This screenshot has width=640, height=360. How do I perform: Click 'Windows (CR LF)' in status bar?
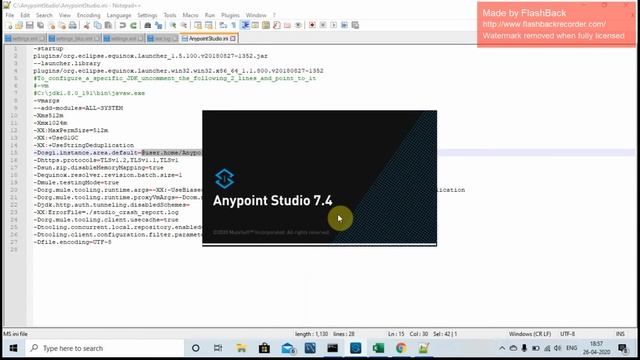click(x=530, y=334)
